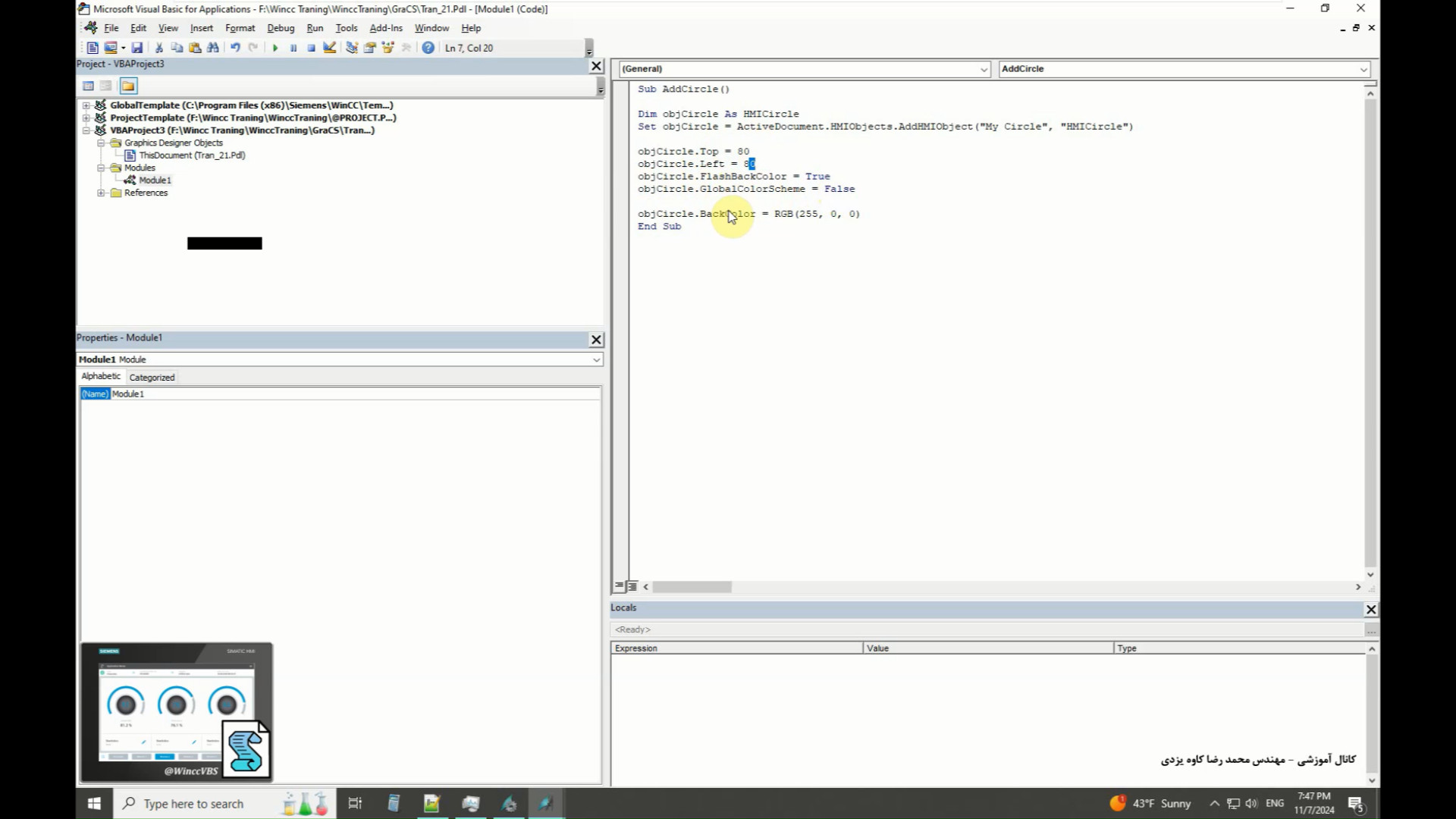Image resolution: width=1456 pixels, height=819 pixels.
Task: Click the Undo arrow icon
Action: (x=235, y=48)
